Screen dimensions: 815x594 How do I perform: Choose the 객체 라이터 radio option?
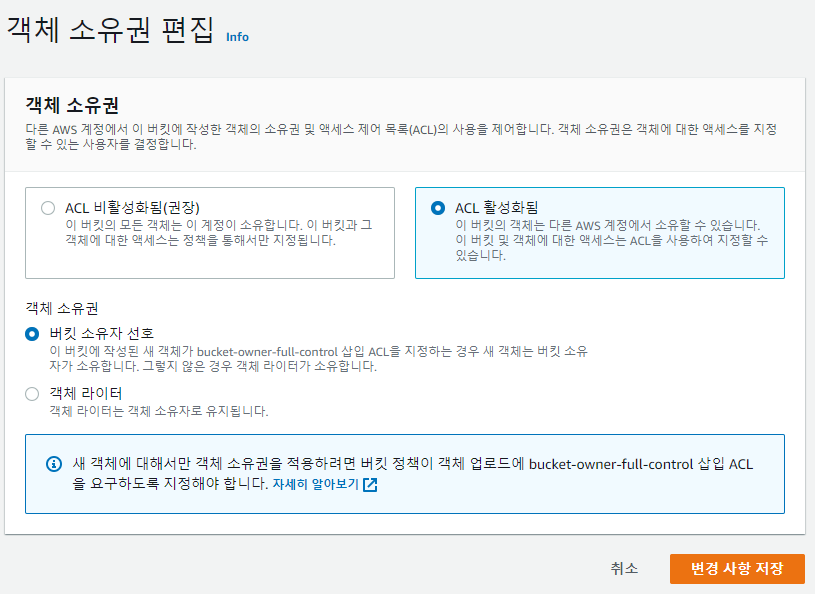(x=32, y=394)
